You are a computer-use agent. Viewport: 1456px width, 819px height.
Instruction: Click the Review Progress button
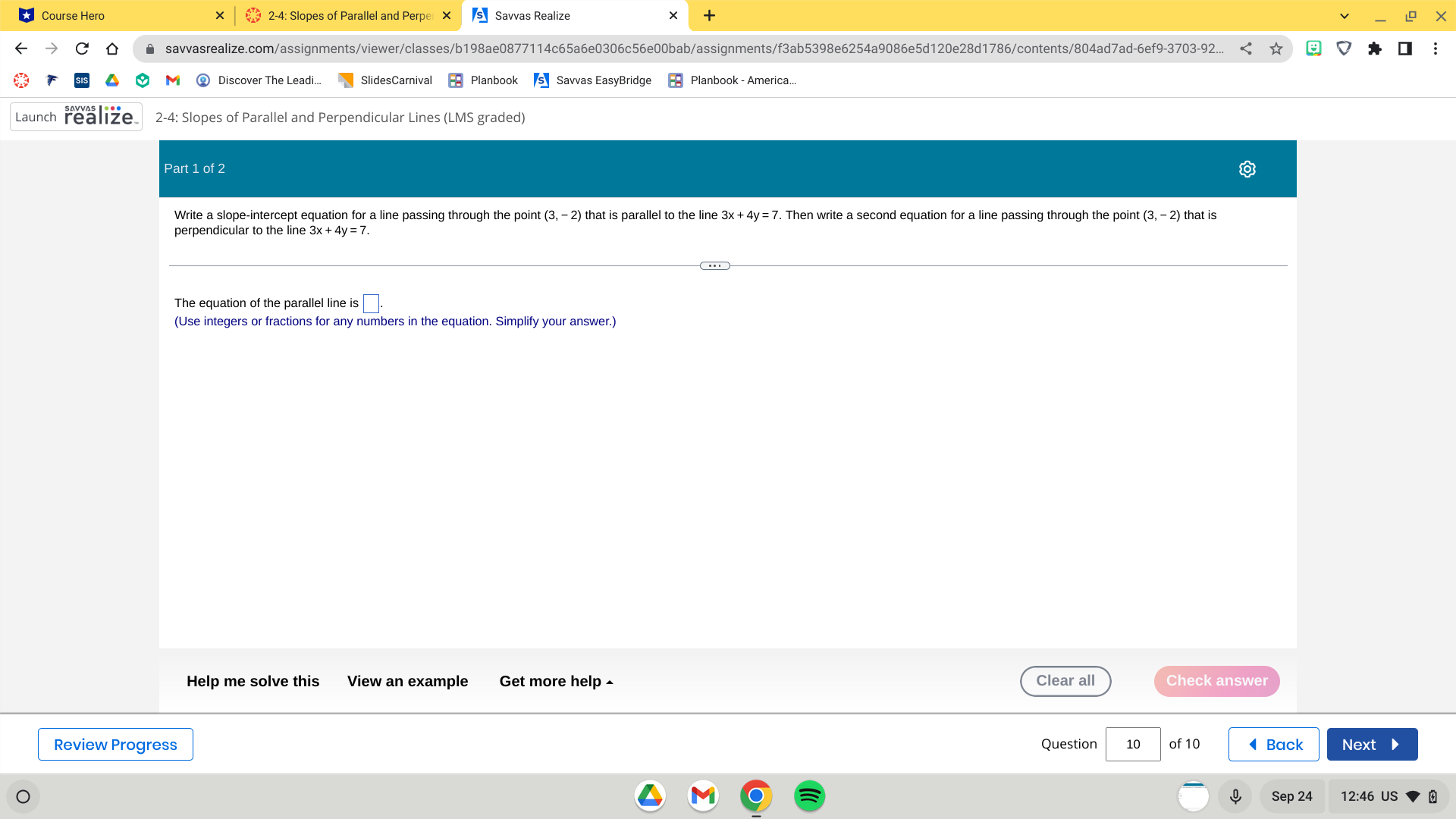click(x=115, y=744)
